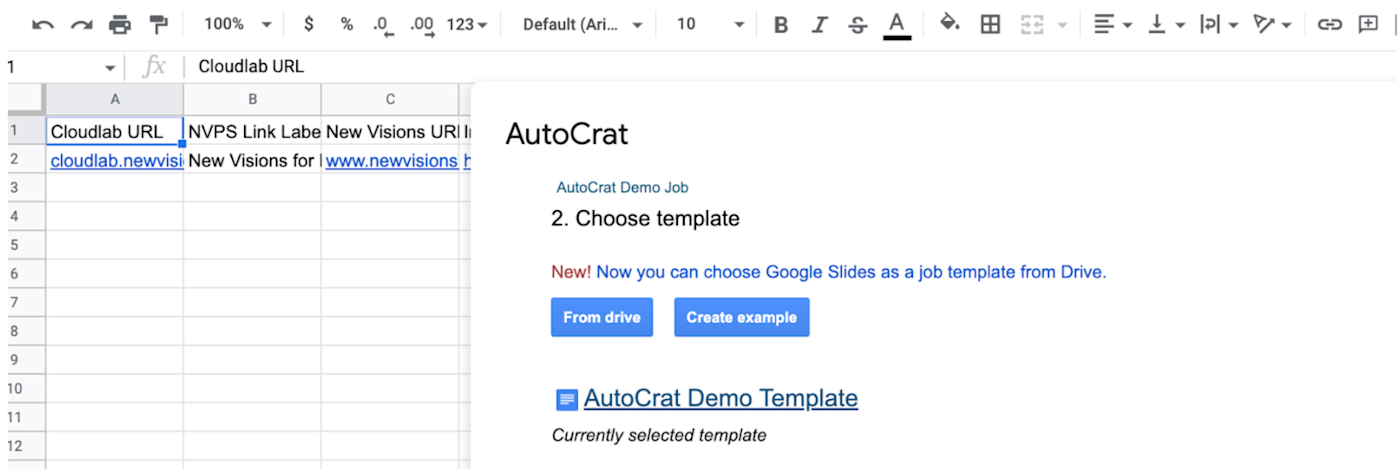
Task: Open the text color picker
Action: tap(897, 25)
